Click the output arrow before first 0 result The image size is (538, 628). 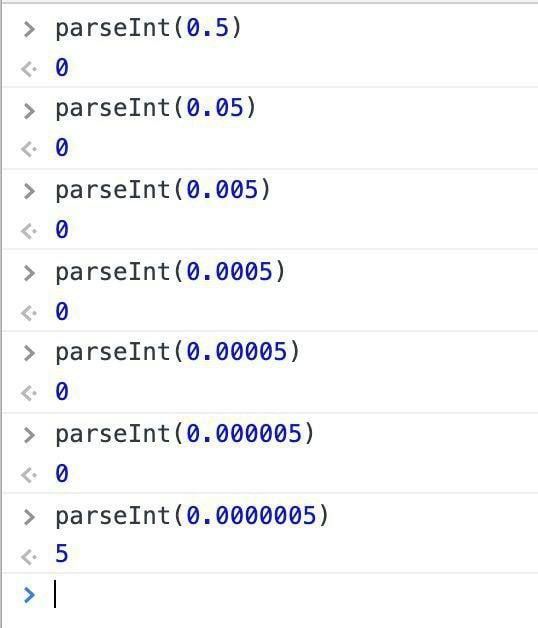click(x=29, y=69)
